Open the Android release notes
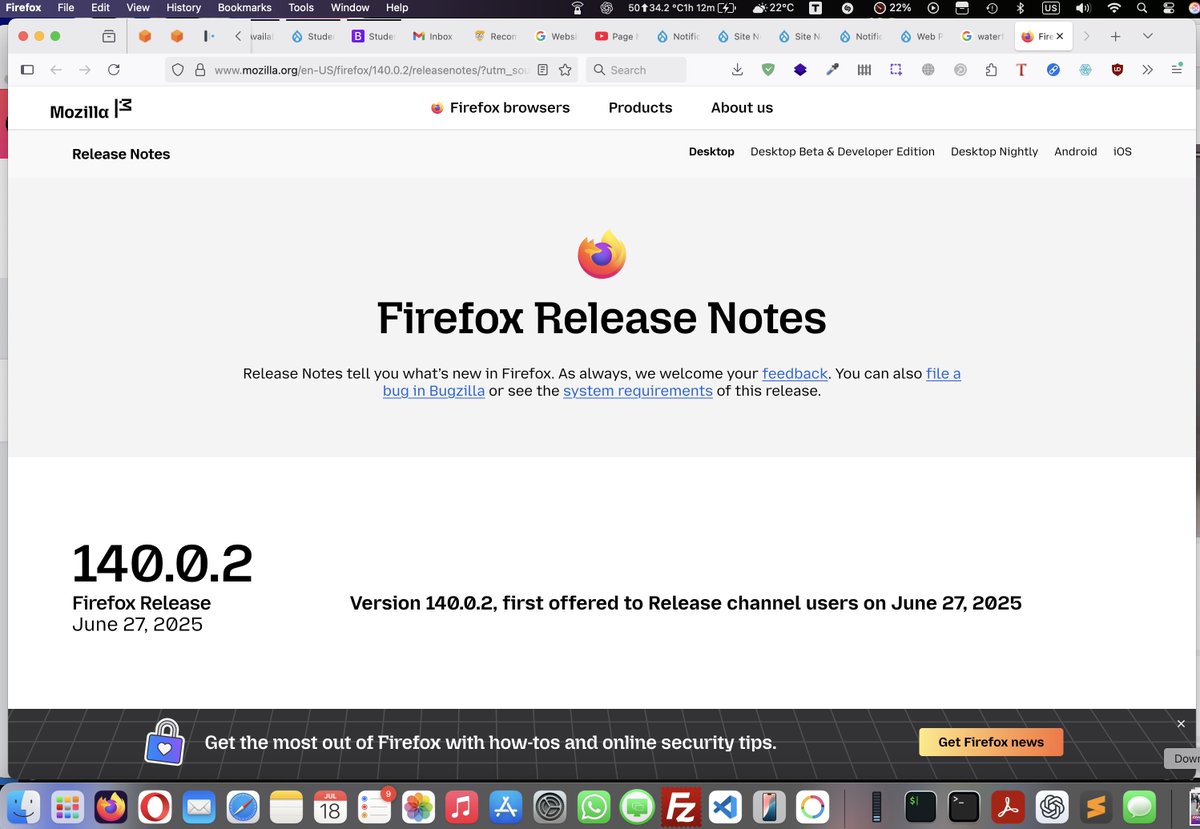The height and width of the screenshot is (829, 1200). tap(1075, 152)
